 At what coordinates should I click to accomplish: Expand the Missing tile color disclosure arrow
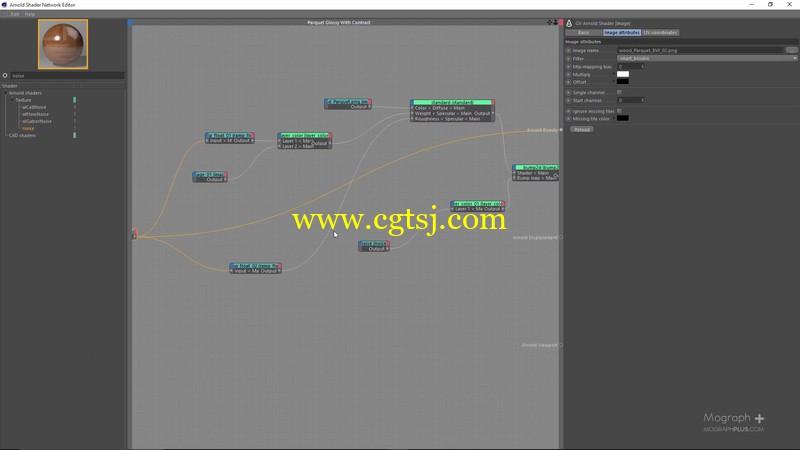(614, 119)
